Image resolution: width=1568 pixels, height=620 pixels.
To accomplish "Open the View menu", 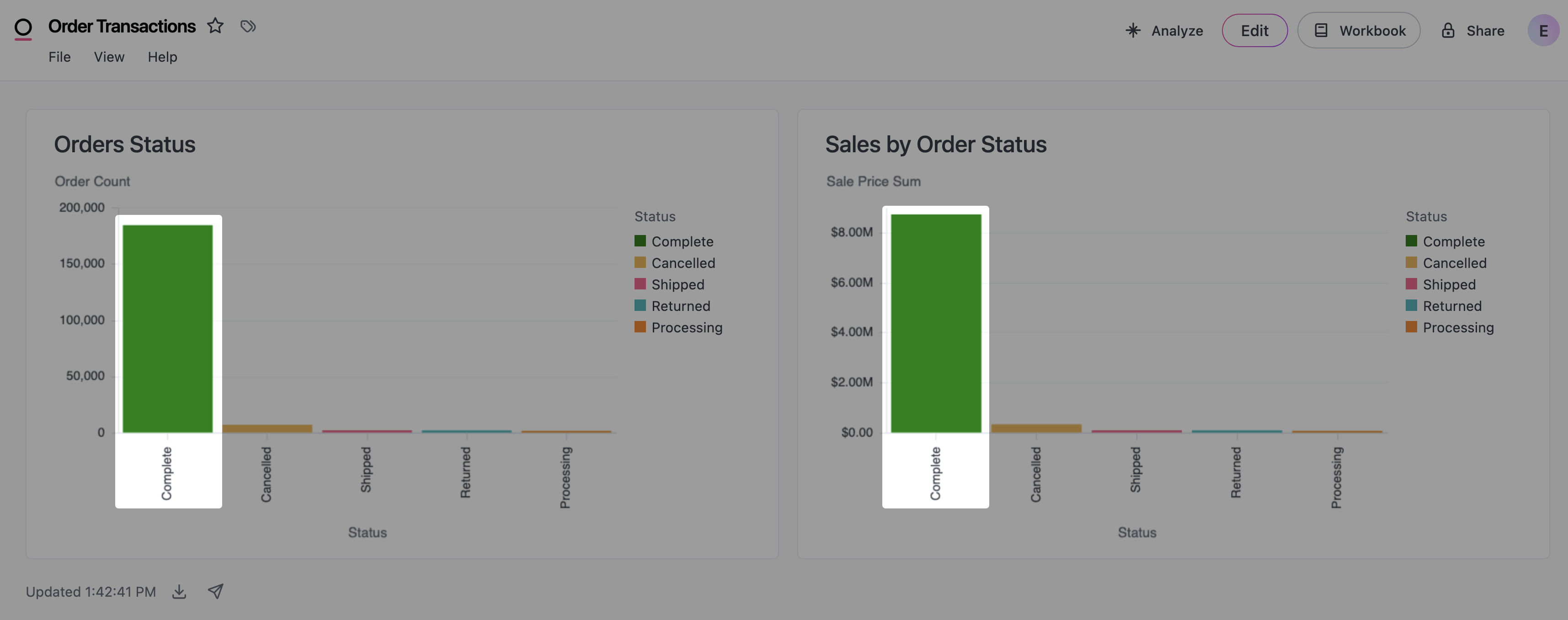I will pyautogui.click(x=109, y=57).
